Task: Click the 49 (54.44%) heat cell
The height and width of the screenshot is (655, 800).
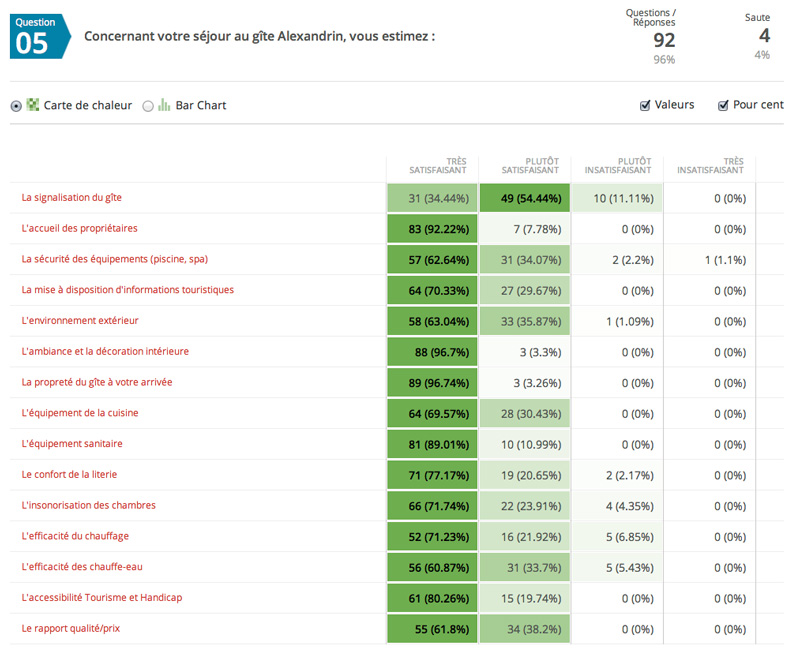Action: pyautogui.click(x=524, y=198)
